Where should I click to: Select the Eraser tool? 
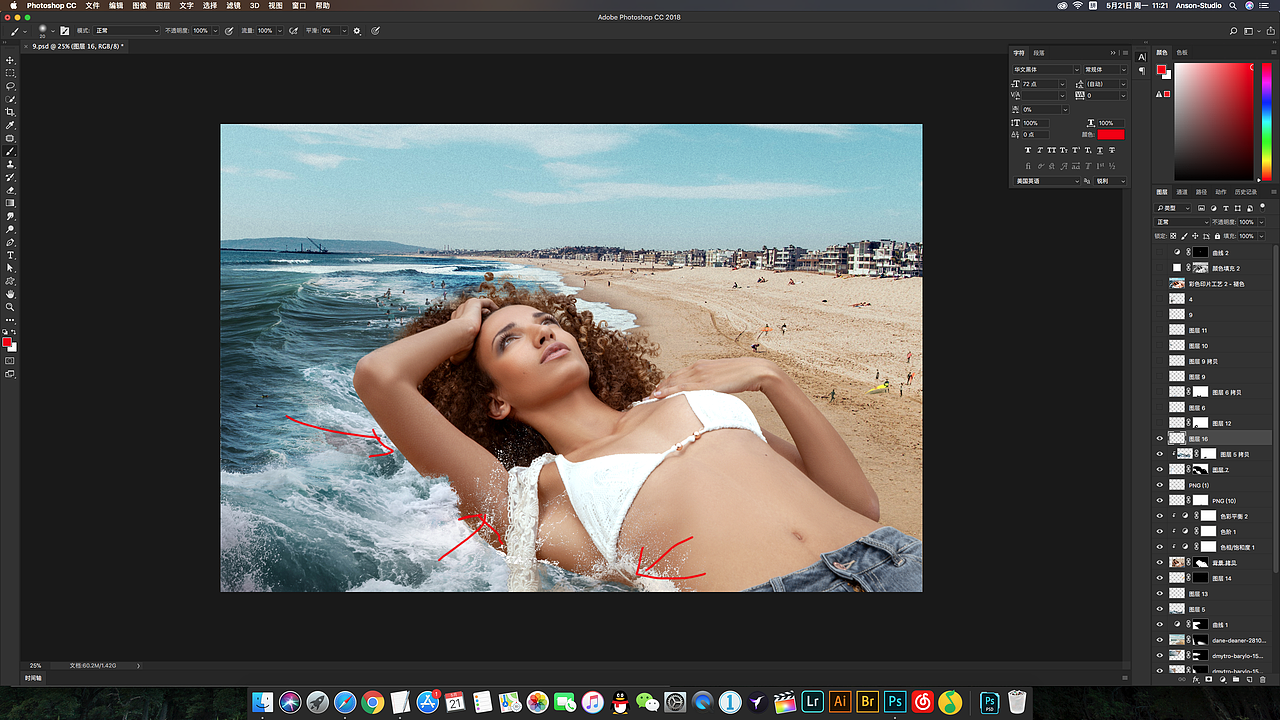click(x=11, y=190)
